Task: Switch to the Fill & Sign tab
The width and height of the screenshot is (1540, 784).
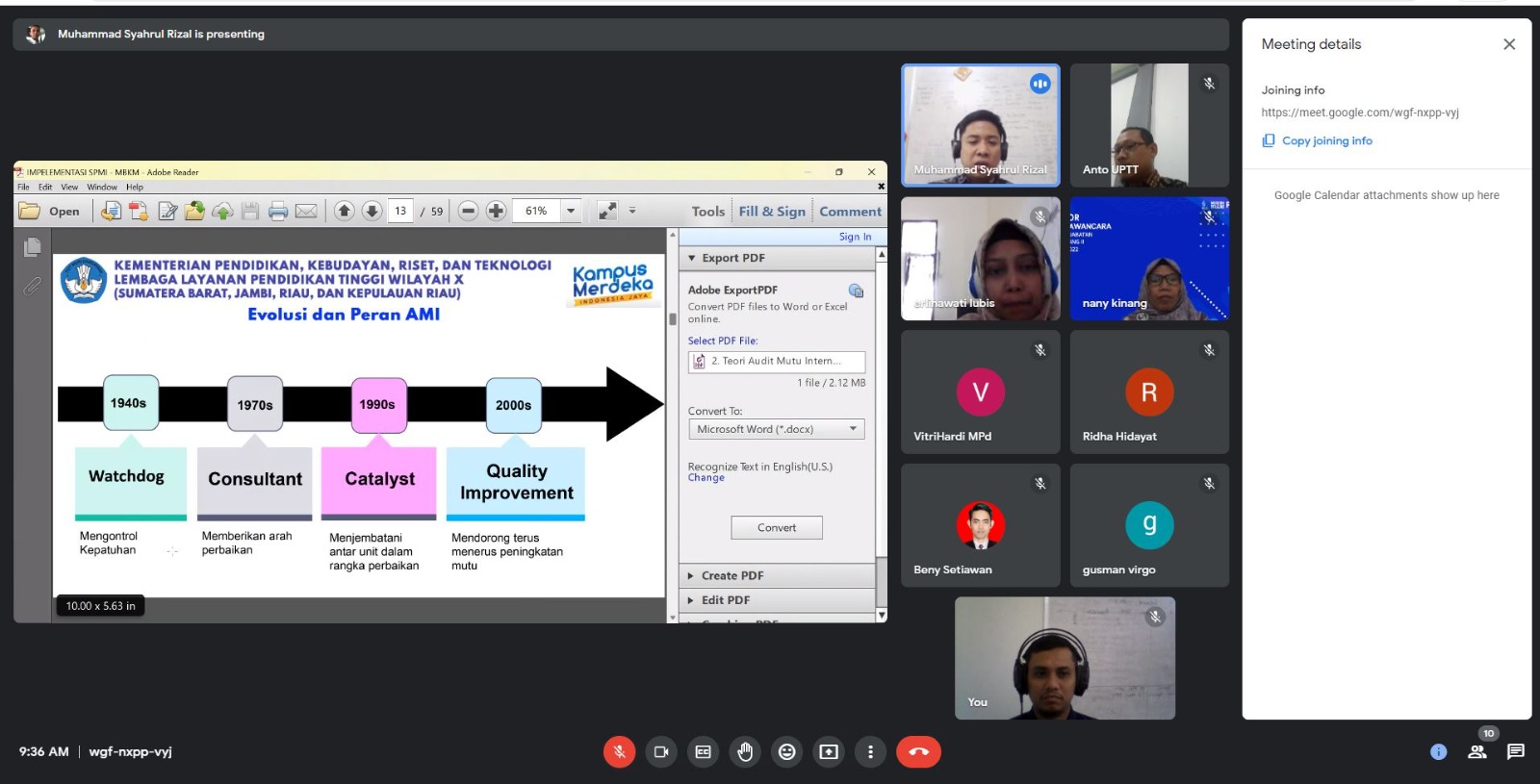Action: pos(772,212)
